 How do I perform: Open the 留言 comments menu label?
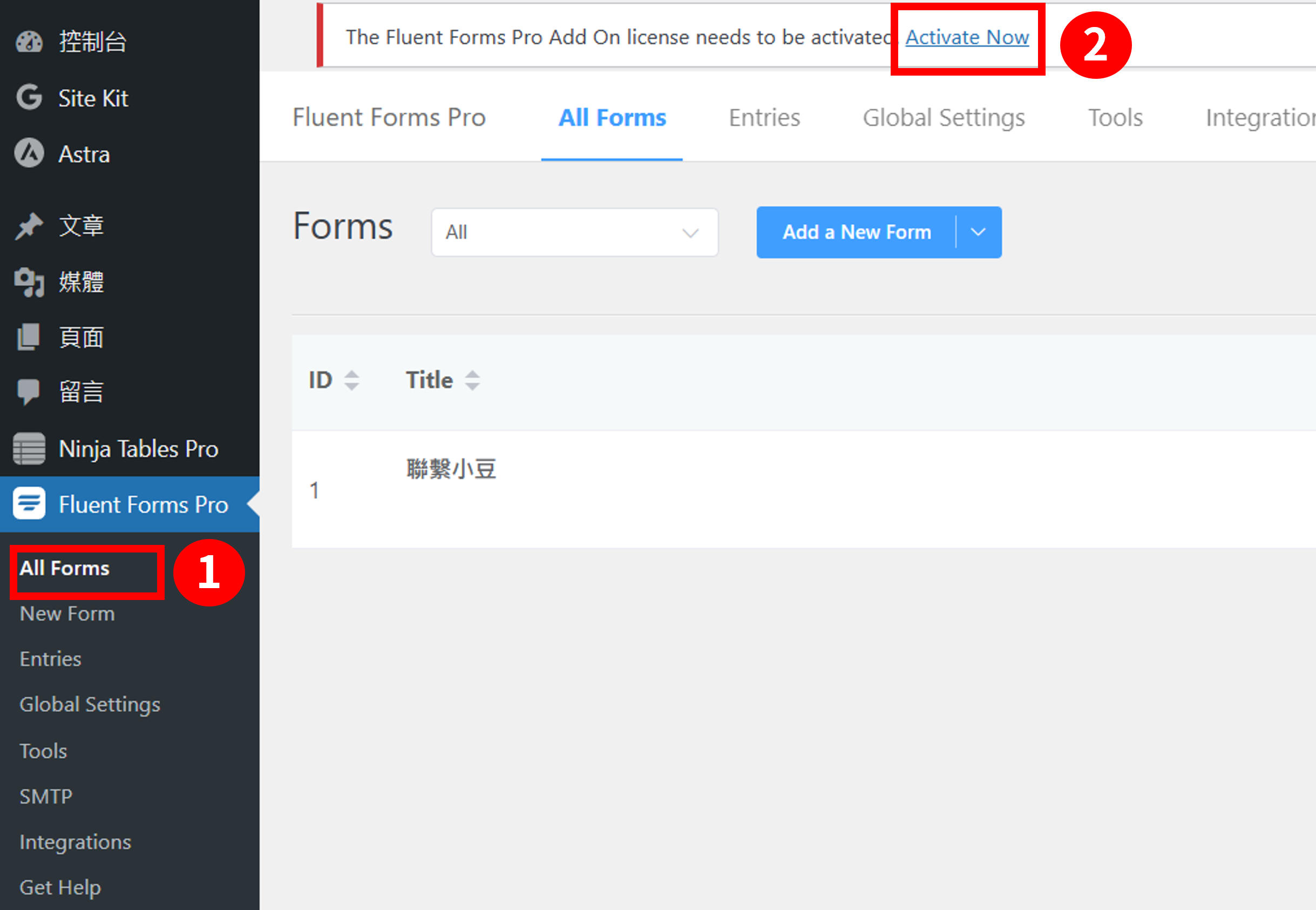click(x=82, y=392)
